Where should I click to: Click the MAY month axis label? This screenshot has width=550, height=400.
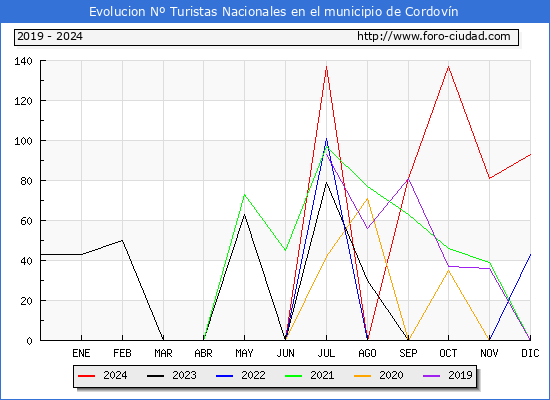tap(244, 353)
